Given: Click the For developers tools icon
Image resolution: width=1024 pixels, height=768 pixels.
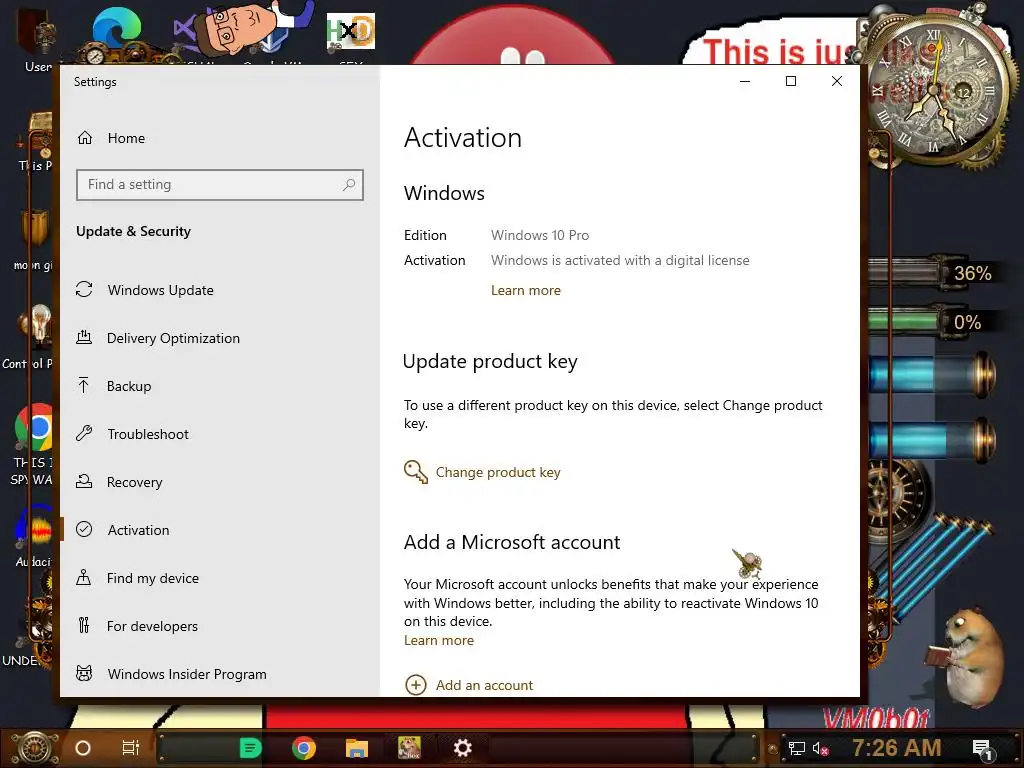Looking at the screenshot, I should [84, 626].
